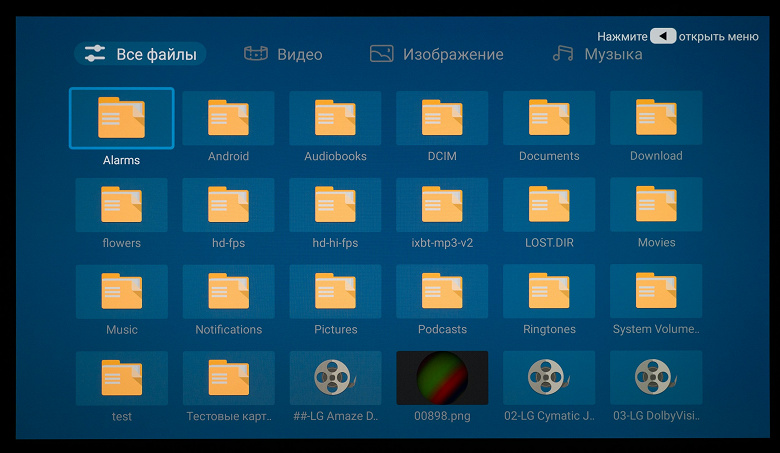
Task: Click the back arrow menu button
Action: coord(663,36)
